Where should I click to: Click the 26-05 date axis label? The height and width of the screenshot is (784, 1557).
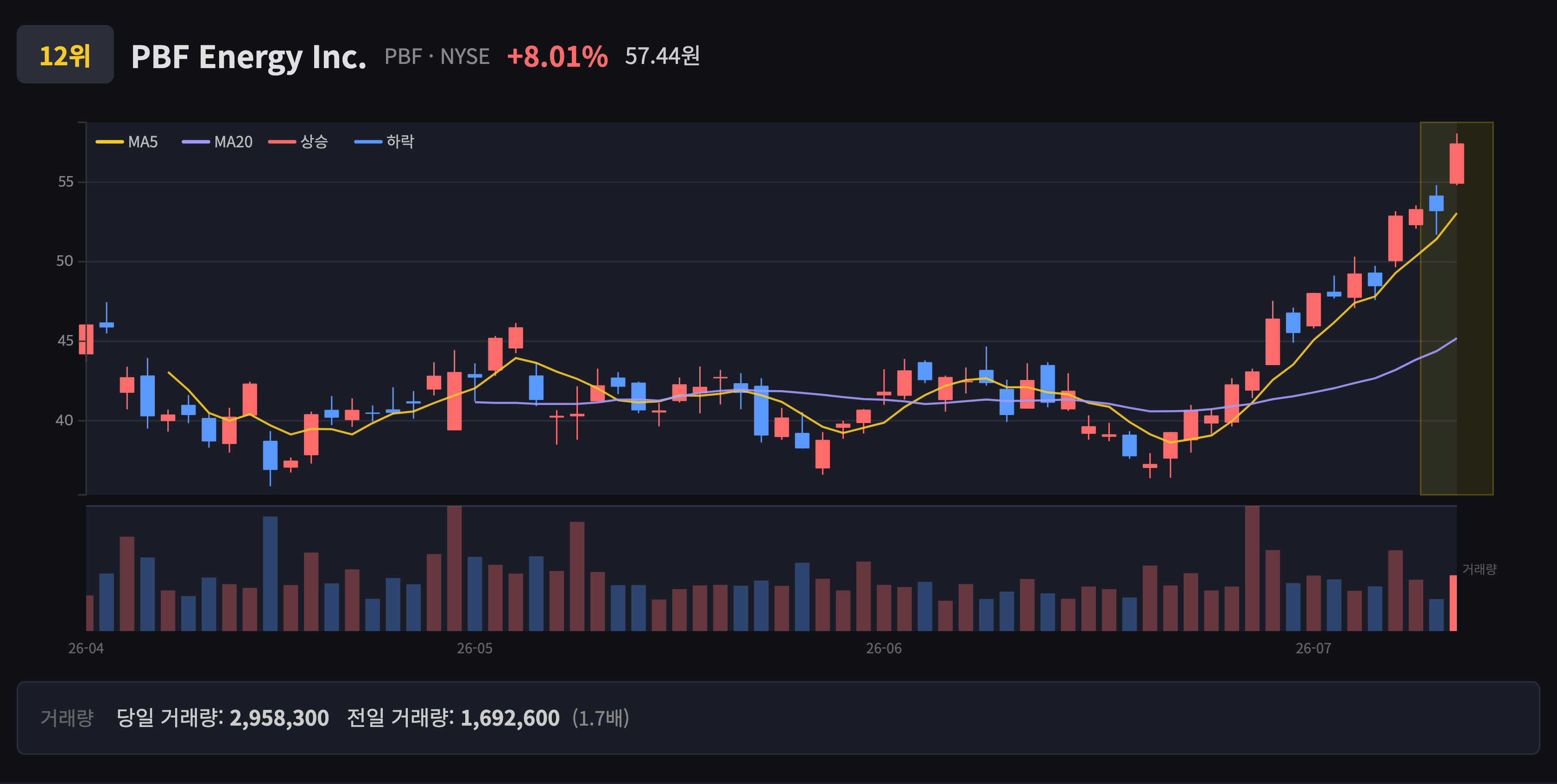tap(475, 649)
